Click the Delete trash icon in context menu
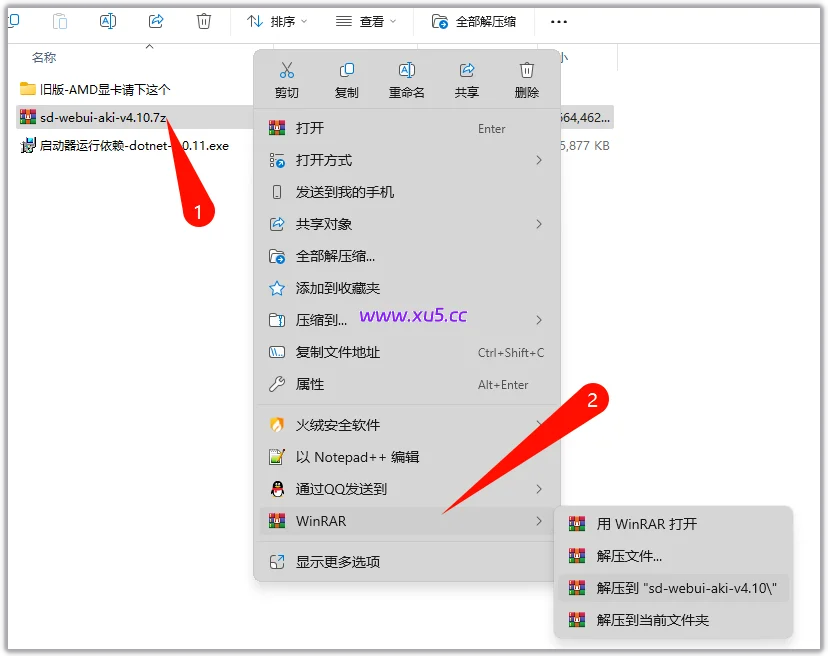 (x=527, y=71)
